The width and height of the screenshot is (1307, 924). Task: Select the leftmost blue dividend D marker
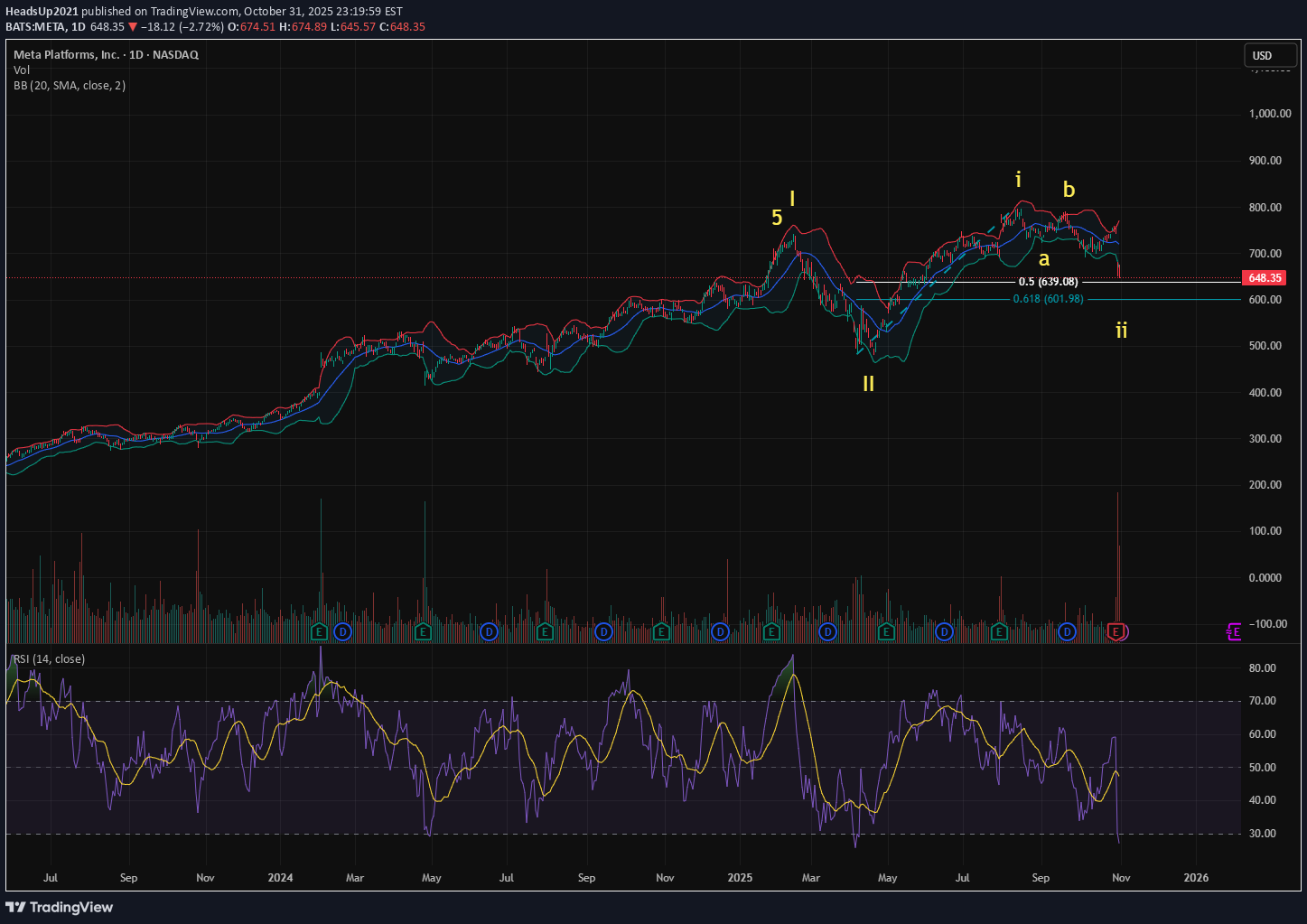(x=342, y=631)
